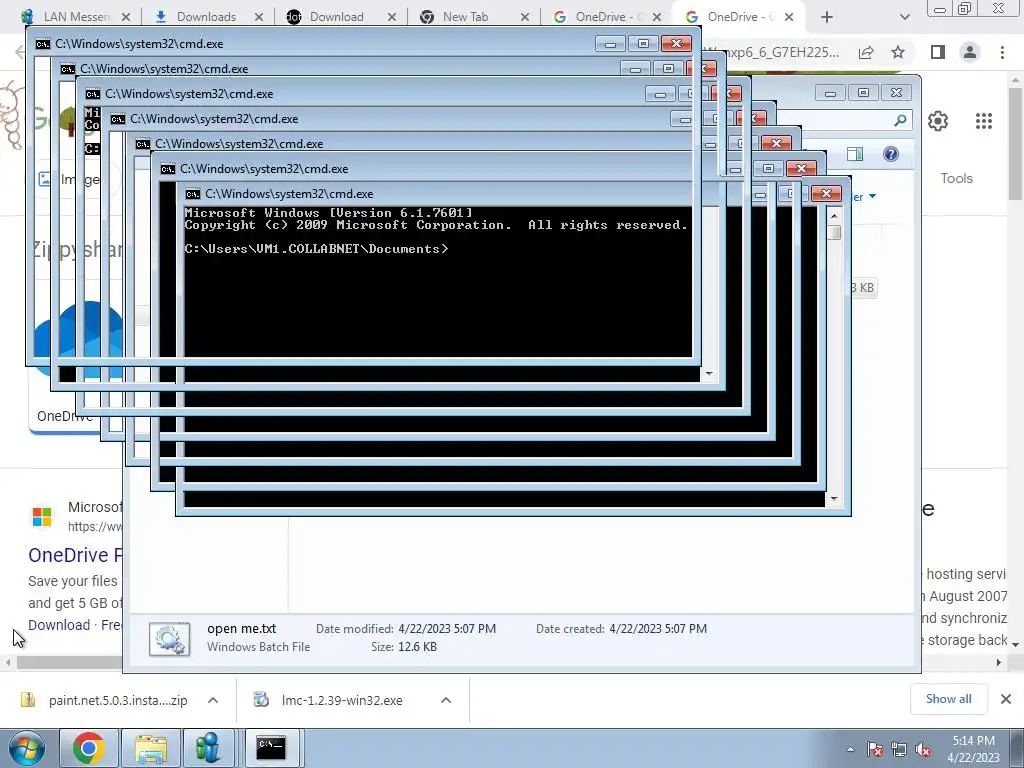
Task: Open the clock showing 5:14 PM
Action: [973, 749]
